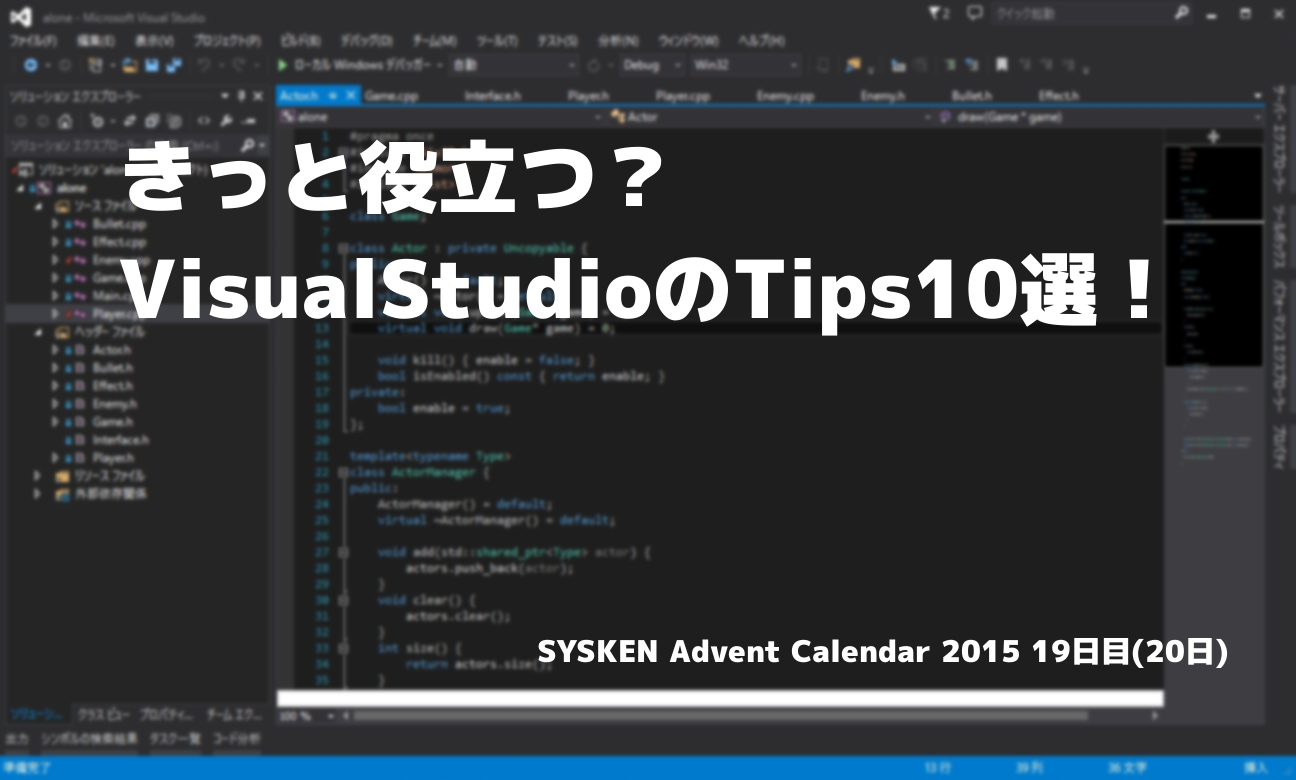Image resolution: width=1296 pixels, height=780 pixels.
Task: Switch to the Bullet.h editor tab
Action: pos(971,96)
